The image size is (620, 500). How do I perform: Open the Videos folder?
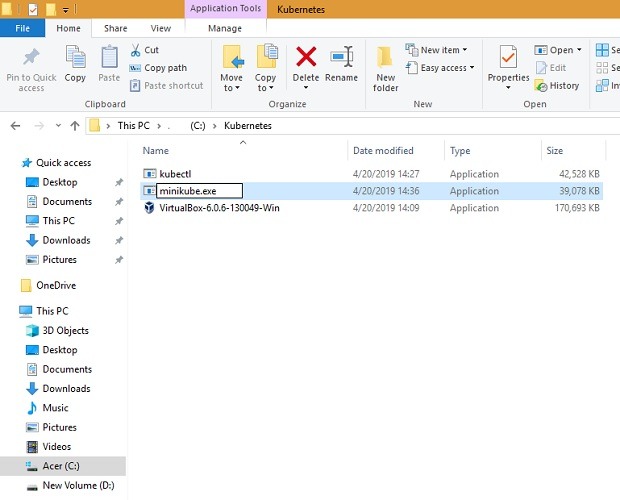click(57, 447)
